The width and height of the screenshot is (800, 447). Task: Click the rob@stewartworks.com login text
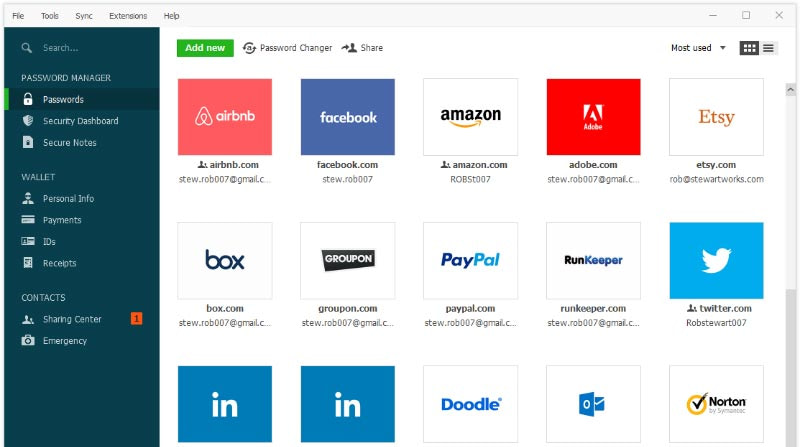click(x=716, y=179)
